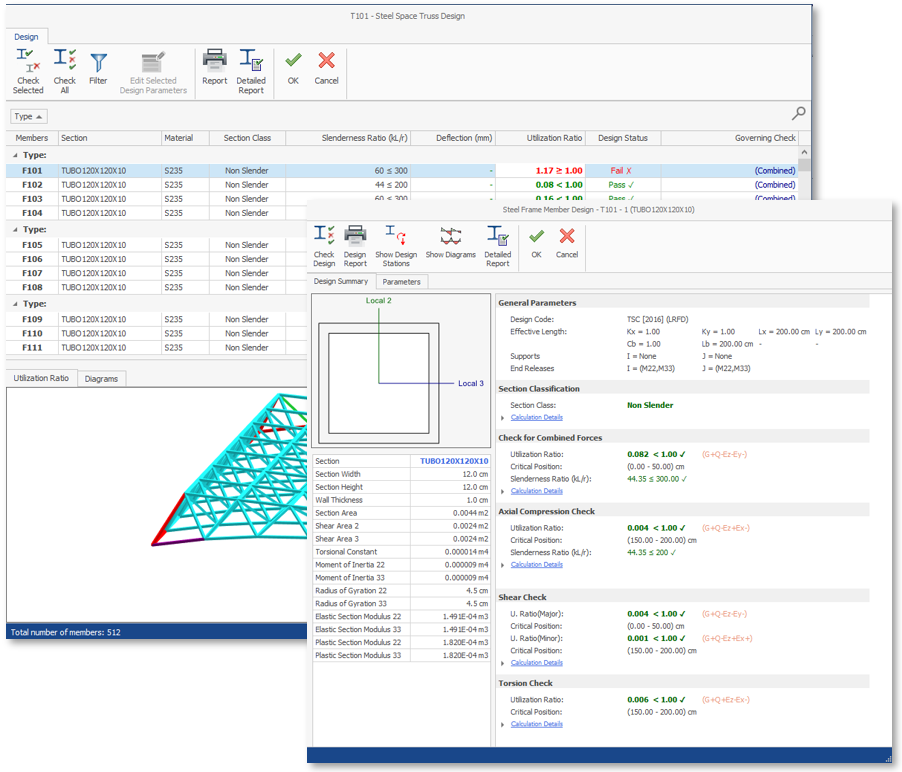Click Report printer icon in main toolbar
Image resolution: width=902 pixels, height=772 pixels.
[214, 61]
